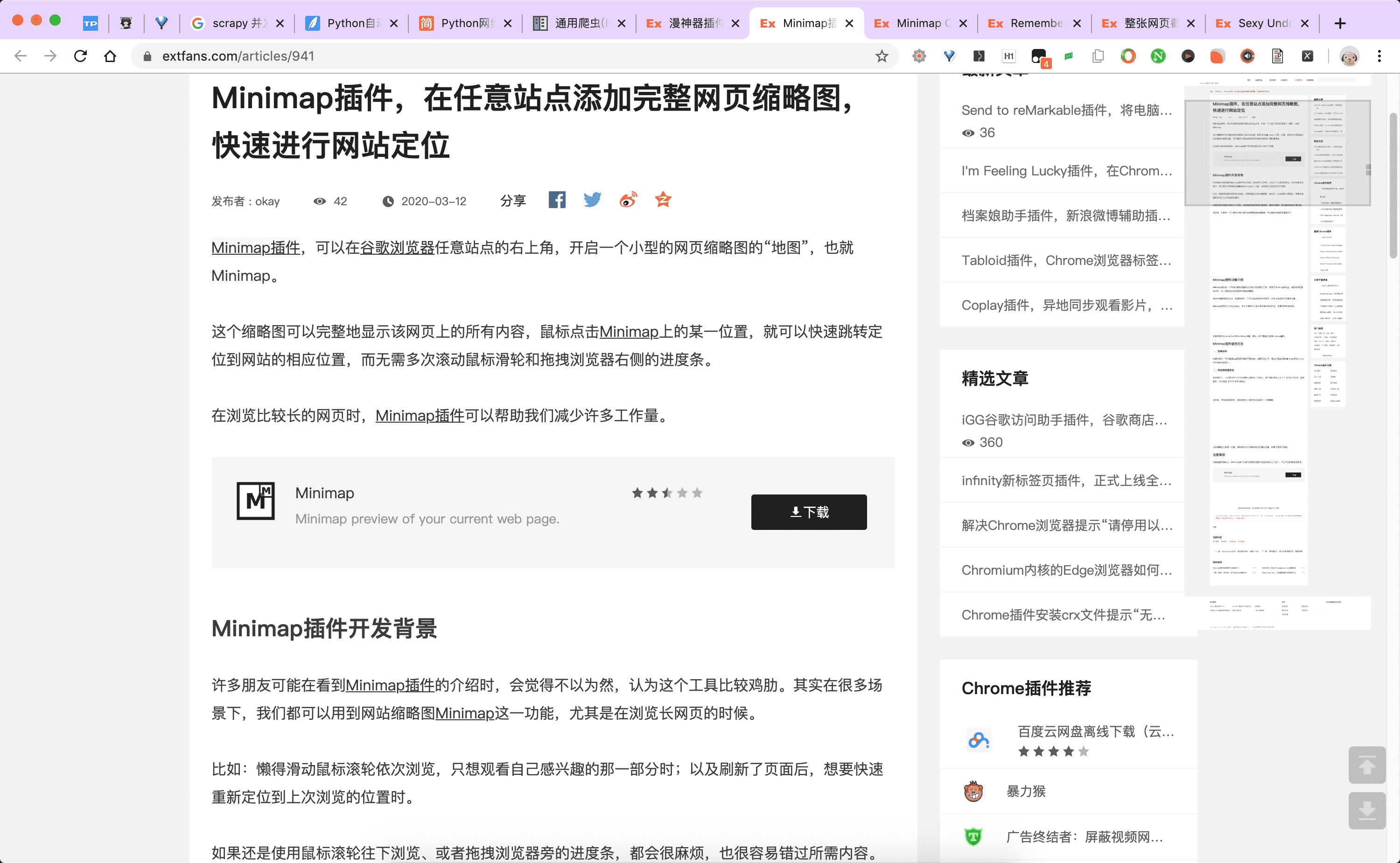Click the QQ Zone star share icon

[x=663, y=200]
